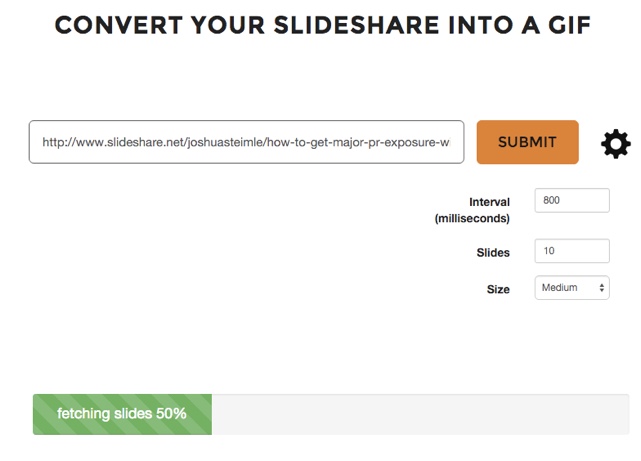641x461 pixels.
Task: Click the 'joshuasteimle' part of the URL text
Action: 226,142
